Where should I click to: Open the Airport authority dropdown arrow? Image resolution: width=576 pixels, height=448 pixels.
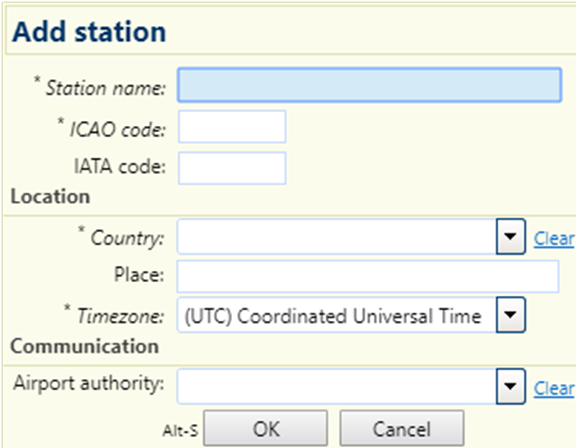[511, 386]
